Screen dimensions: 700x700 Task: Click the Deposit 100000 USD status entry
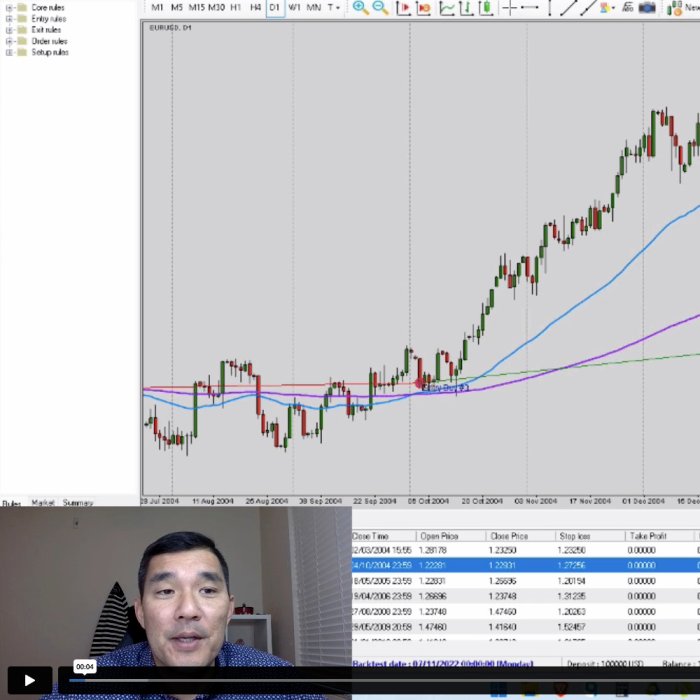click(x=605, y=664)
